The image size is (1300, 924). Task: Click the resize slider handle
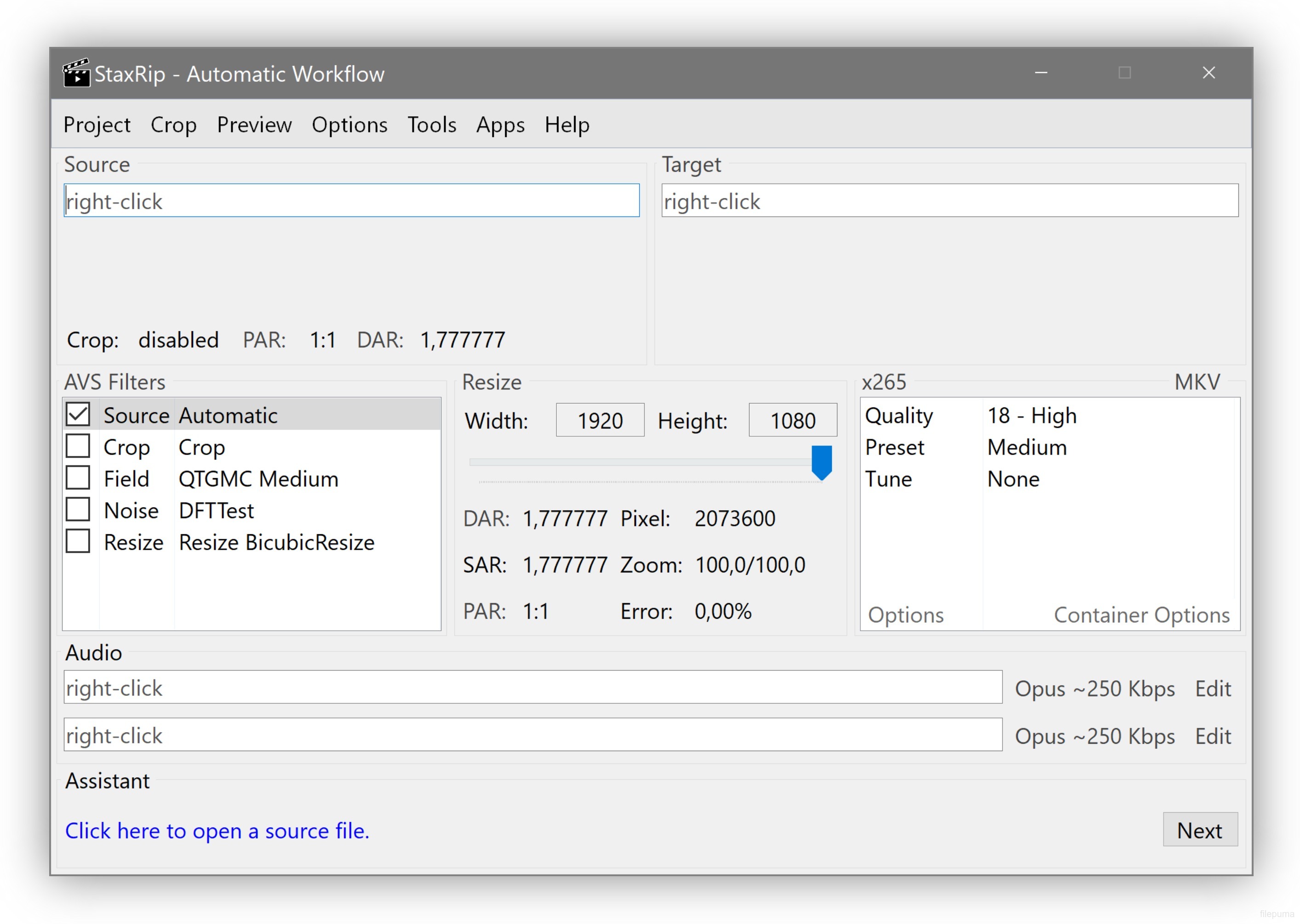click(821, 461)
